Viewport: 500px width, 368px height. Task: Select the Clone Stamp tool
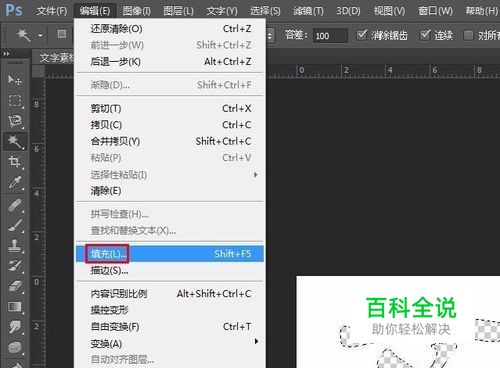(x=15, y=246)
